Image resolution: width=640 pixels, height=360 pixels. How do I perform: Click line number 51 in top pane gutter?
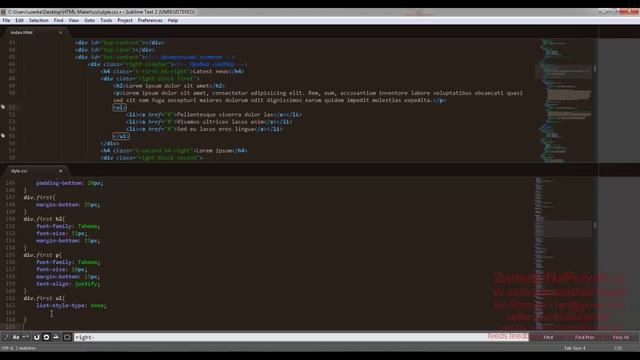click(11, 107)
